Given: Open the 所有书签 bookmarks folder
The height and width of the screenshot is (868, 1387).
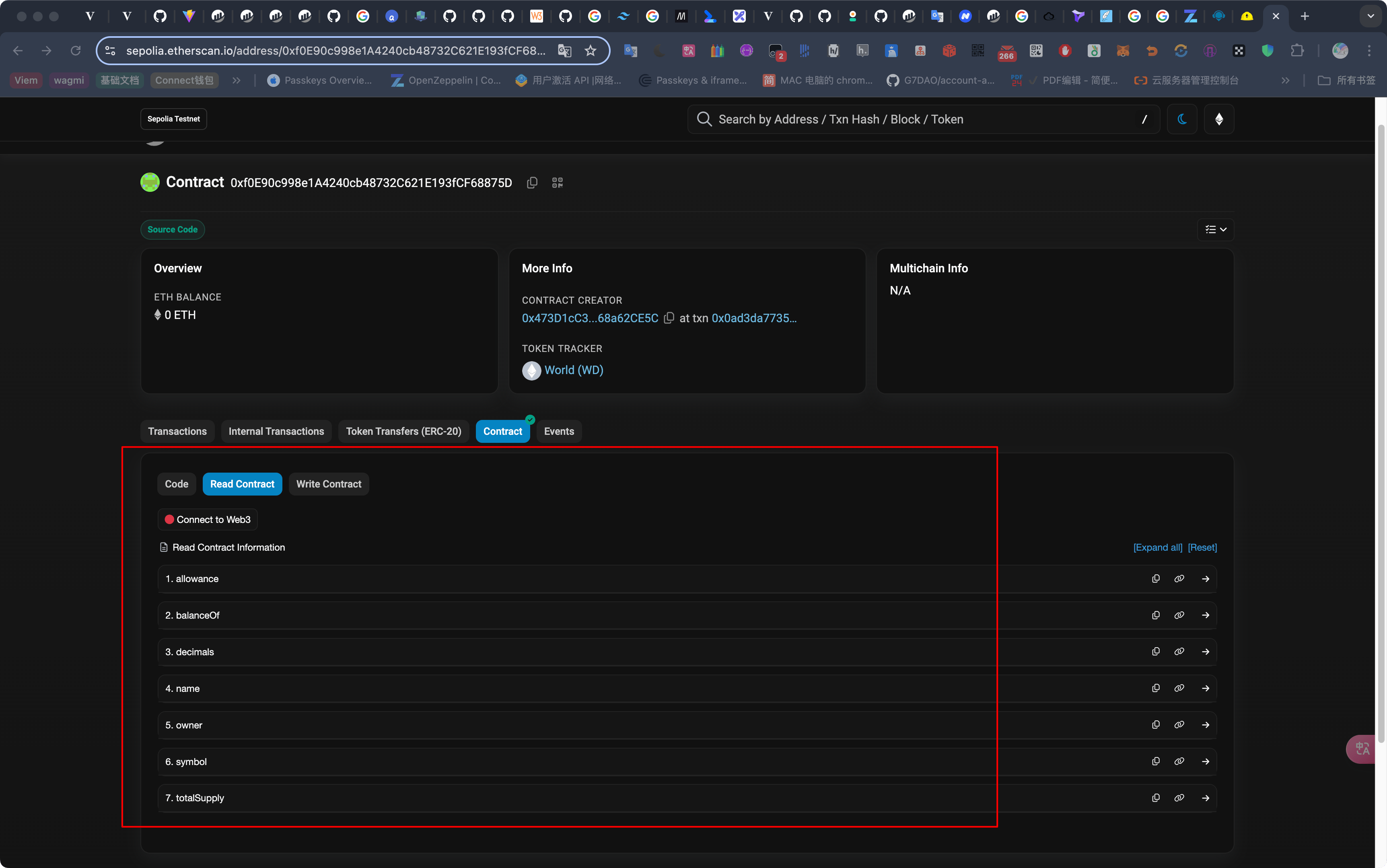Looking at the screenshot, I should 1346,80.
